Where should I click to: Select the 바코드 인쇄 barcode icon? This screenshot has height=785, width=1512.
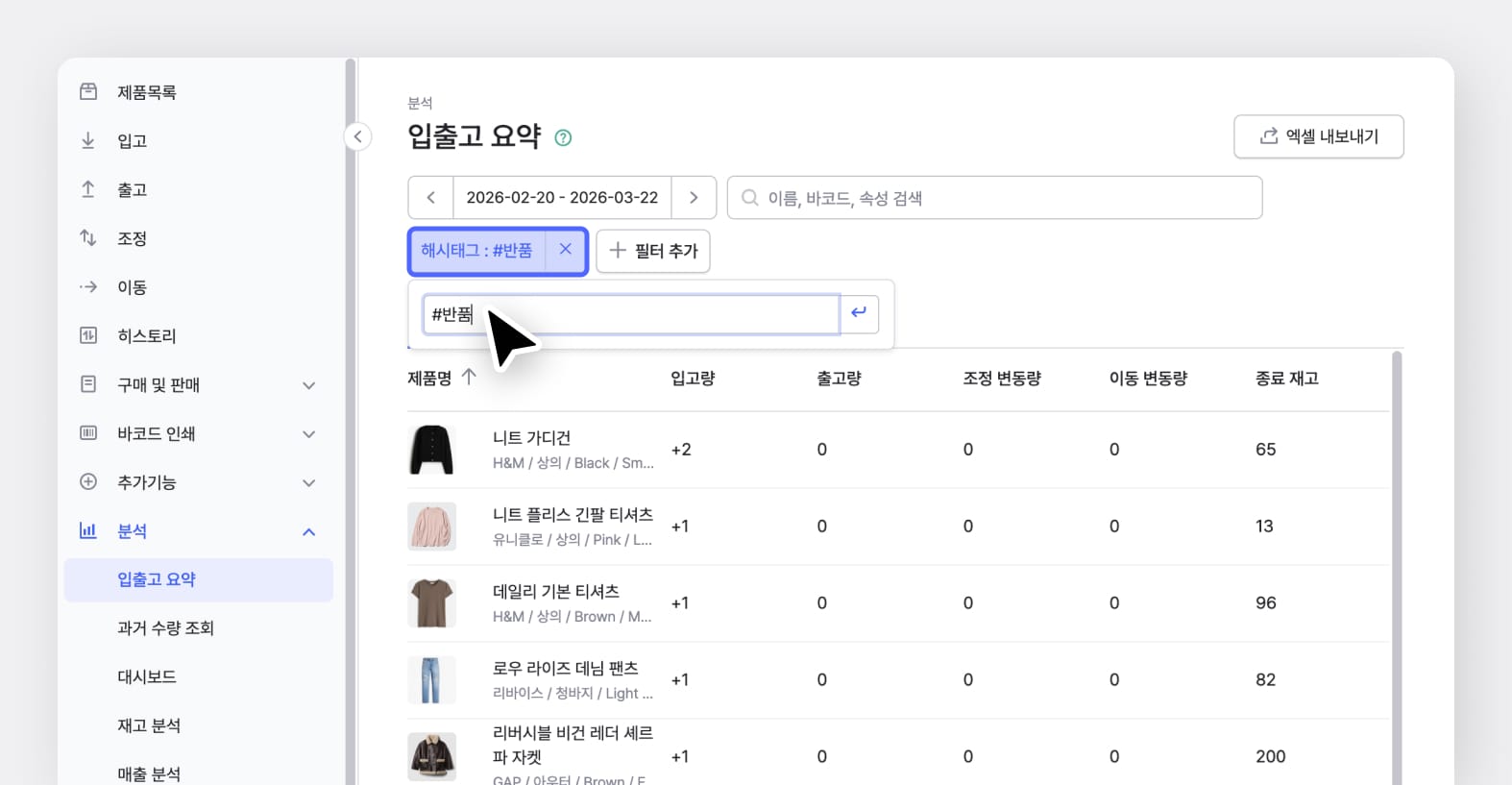tap(88, 432)
